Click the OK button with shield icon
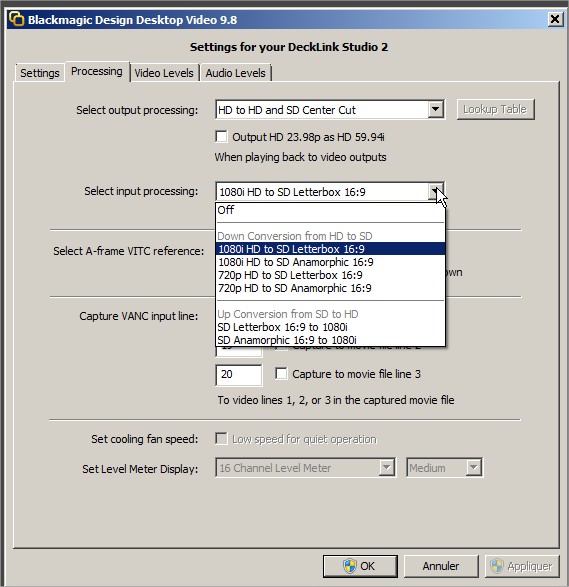This screenshot has width=569, height=587. (360, 566)
